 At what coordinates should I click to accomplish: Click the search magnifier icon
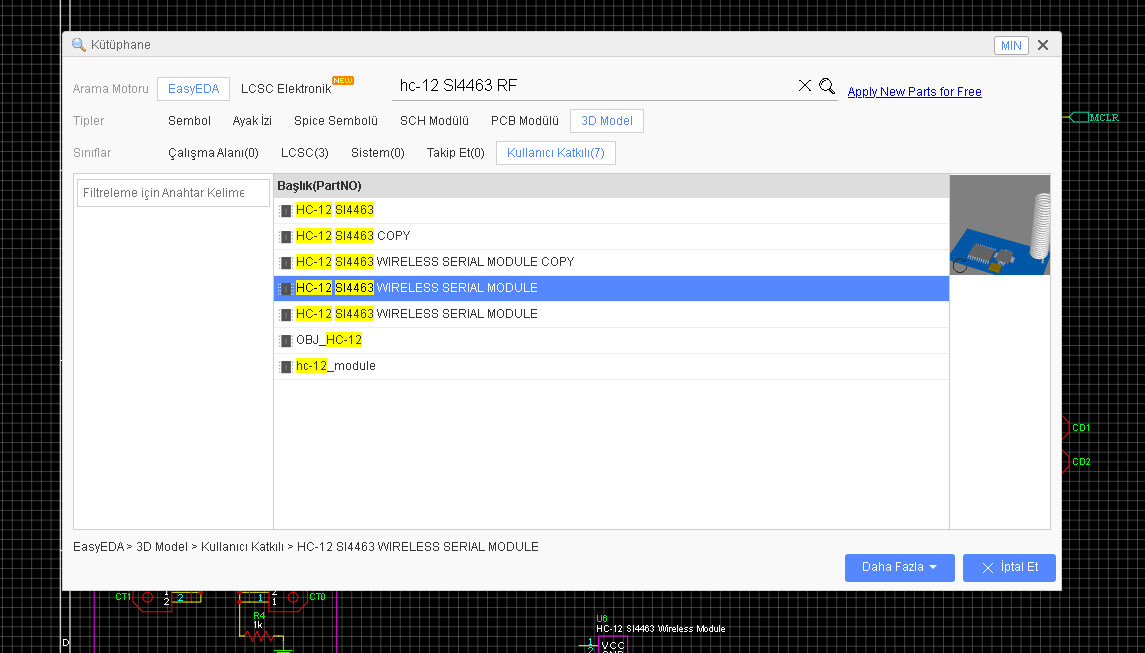click(827, 85)
